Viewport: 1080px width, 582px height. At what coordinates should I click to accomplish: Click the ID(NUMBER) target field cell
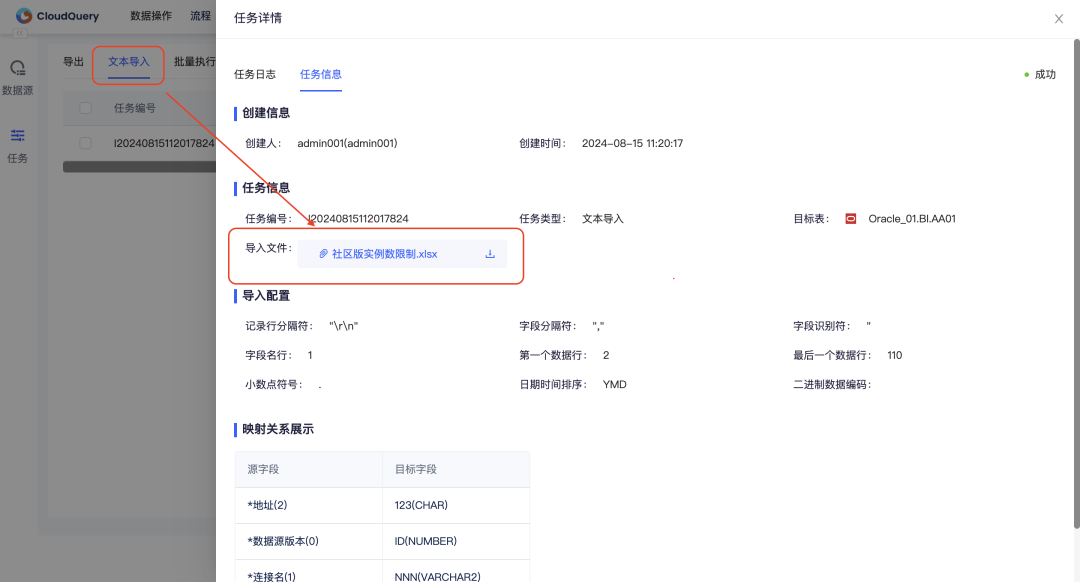(456, 541)
